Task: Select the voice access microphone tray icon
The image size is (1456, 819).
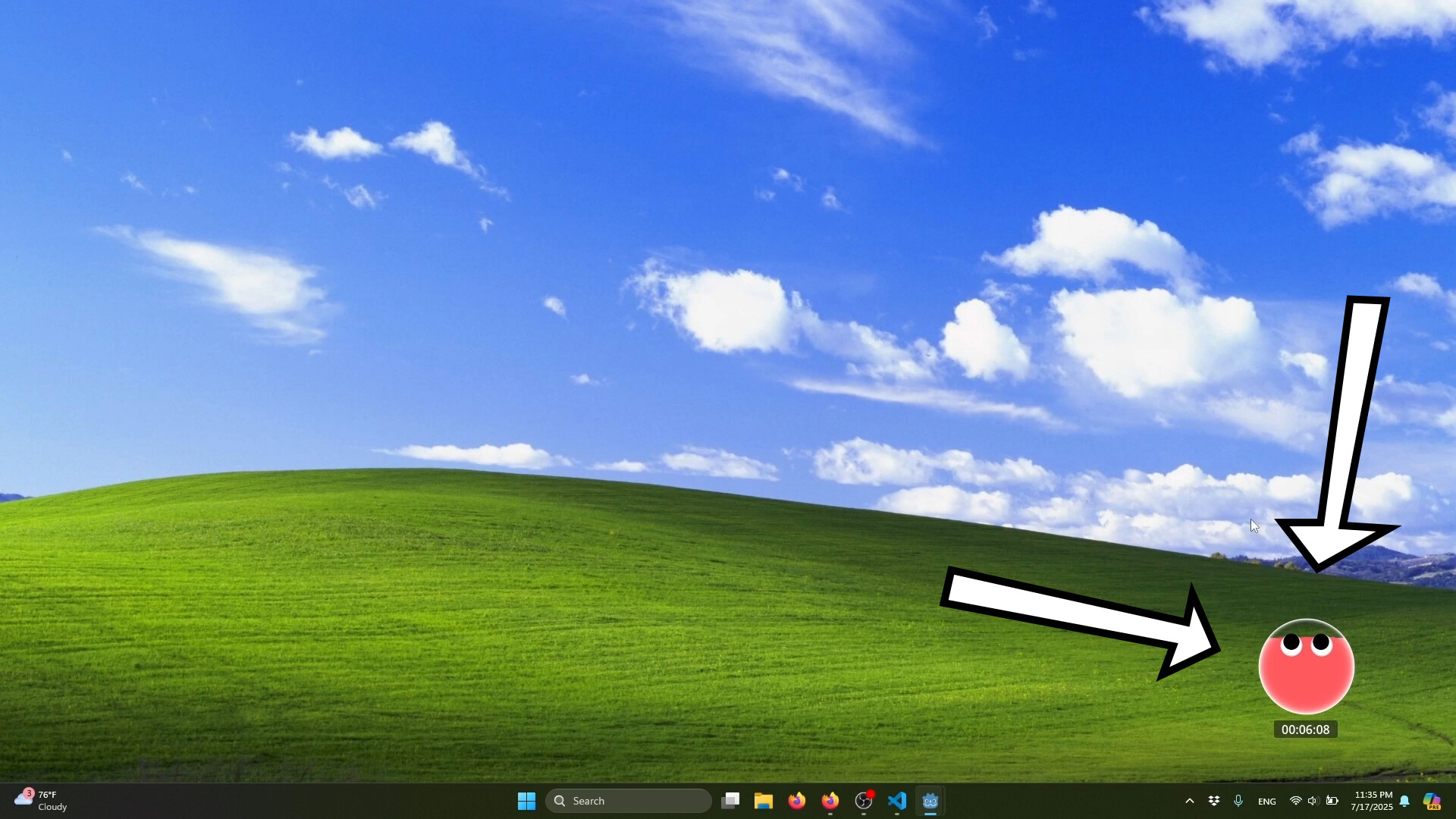Action: point(1238,800)
